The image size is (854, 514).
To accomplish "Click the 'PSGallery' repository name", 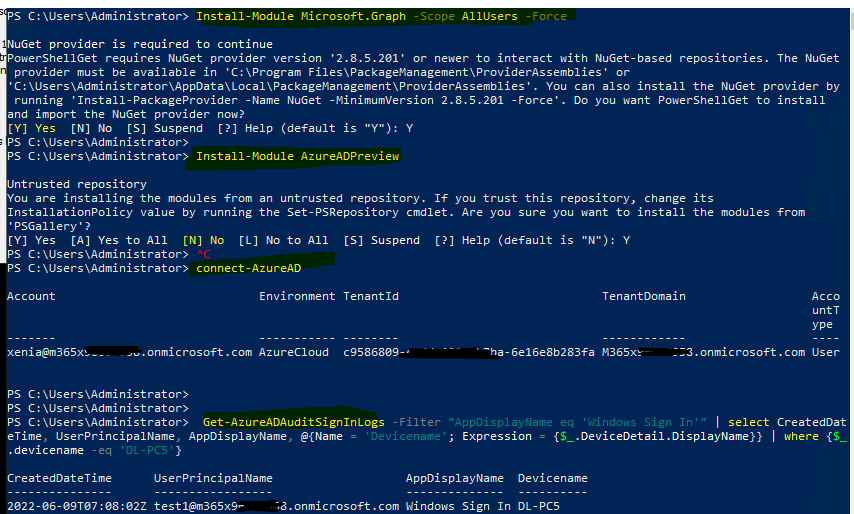I will [x=46, y=227].
